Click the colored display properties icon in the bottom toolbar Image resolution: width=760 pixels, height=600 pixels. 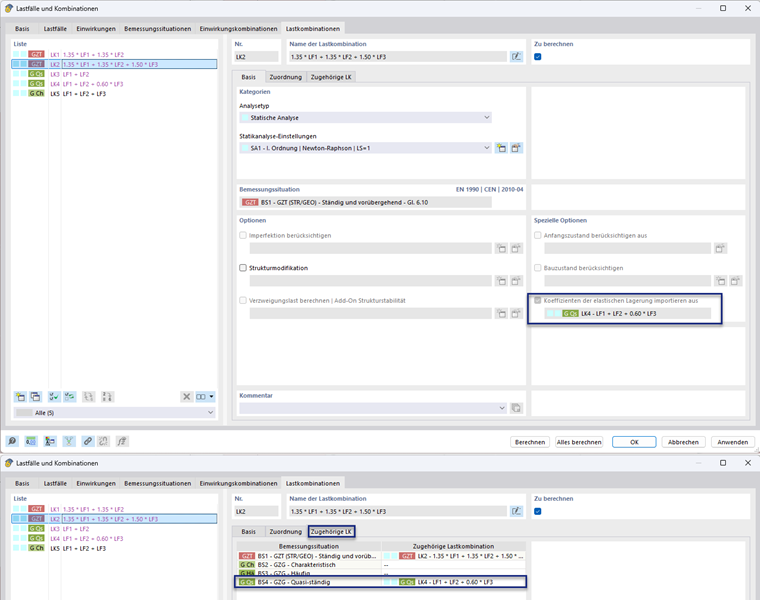point(50,441)
